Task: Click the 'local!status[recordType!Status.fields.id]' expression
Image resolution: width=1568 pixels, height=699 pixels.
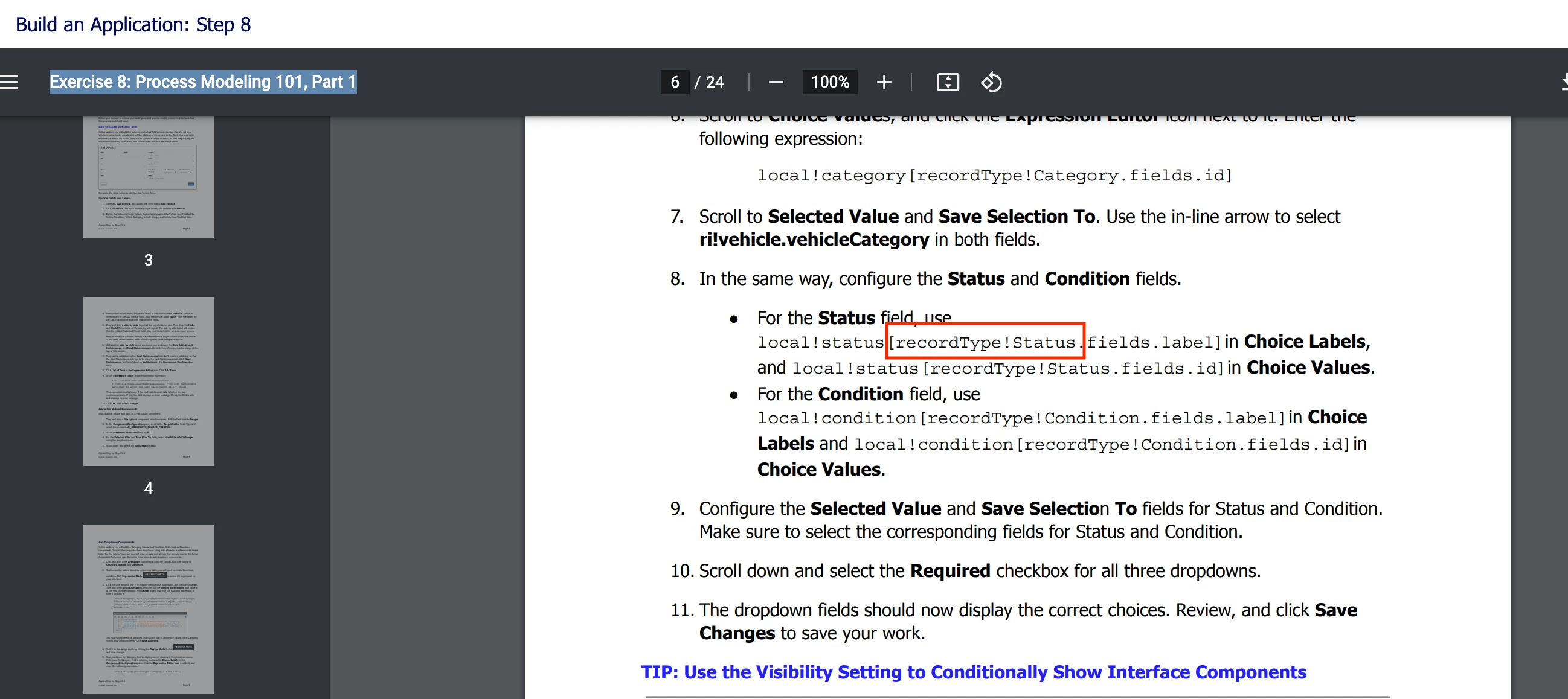Action: click(x=1007, y=369)
